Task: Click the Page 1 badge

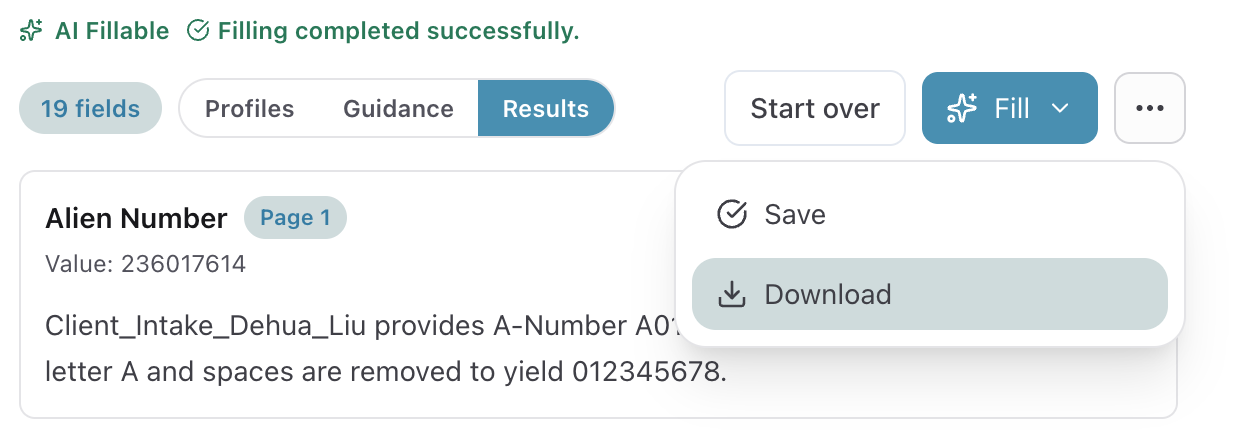Action: (295, 217)
